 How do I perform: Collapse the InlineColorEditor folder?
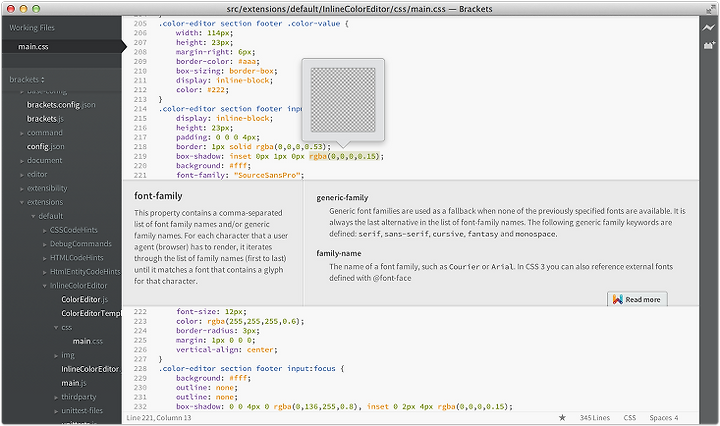[x=45, y=286]
